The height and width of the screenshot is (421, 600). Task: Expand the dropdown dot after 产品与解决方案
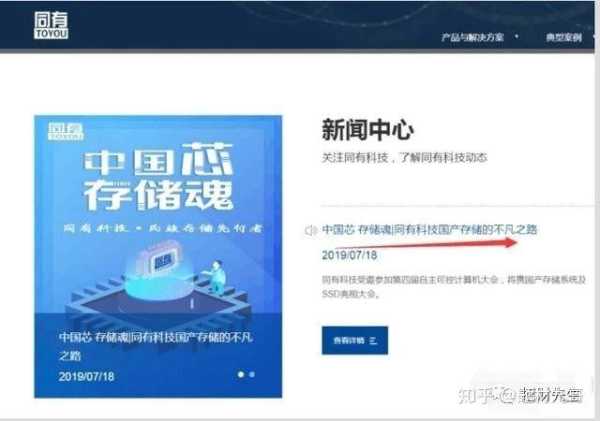coord(517,37)
